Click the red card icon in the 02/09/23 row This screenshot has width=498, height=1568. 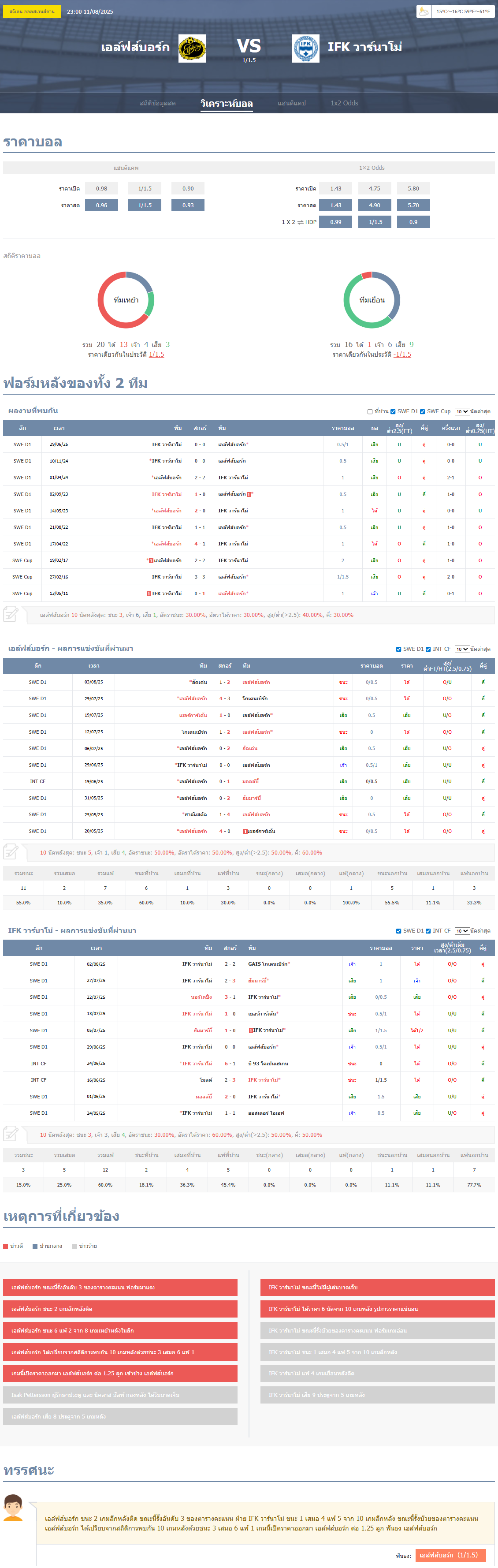point(249,494)
